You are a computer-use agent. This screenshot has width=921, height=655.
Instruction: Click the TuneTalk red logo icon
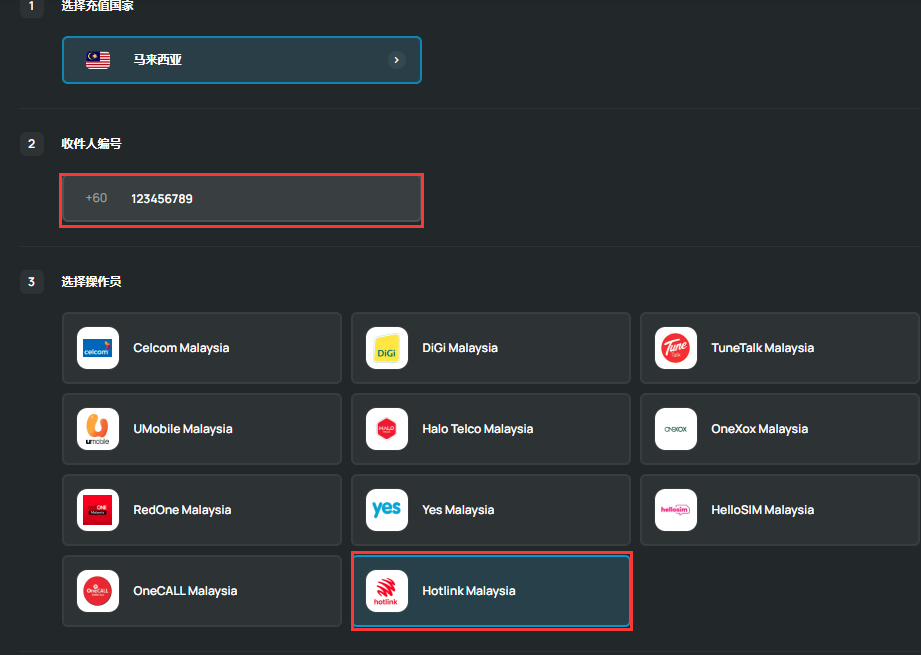coord(676,348)
